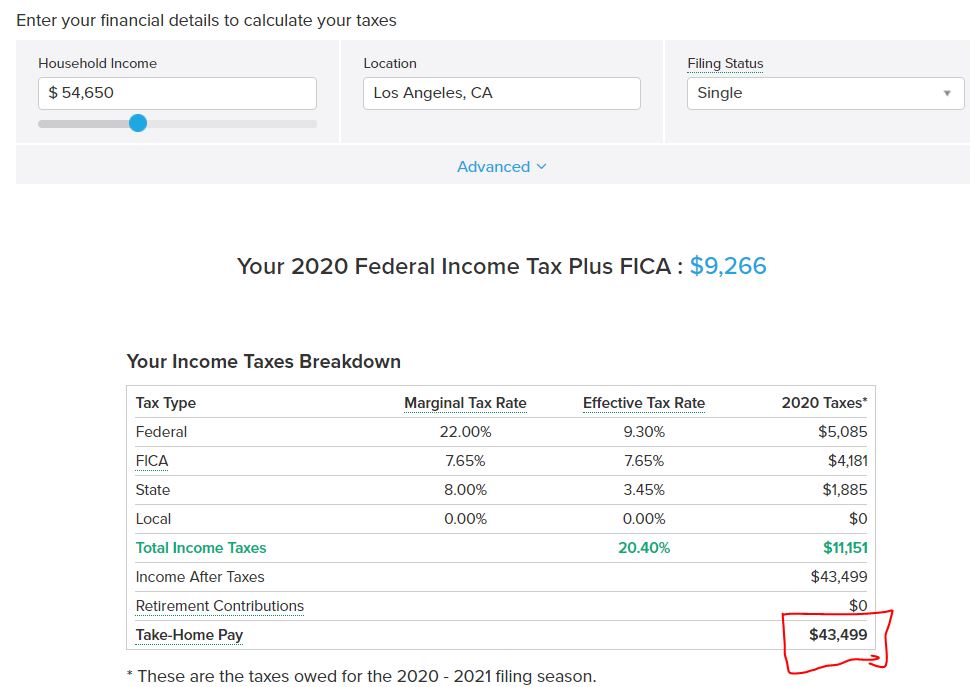Click the Marginal Tax Rate column header

pyautogui.click(x=465, y=403)
